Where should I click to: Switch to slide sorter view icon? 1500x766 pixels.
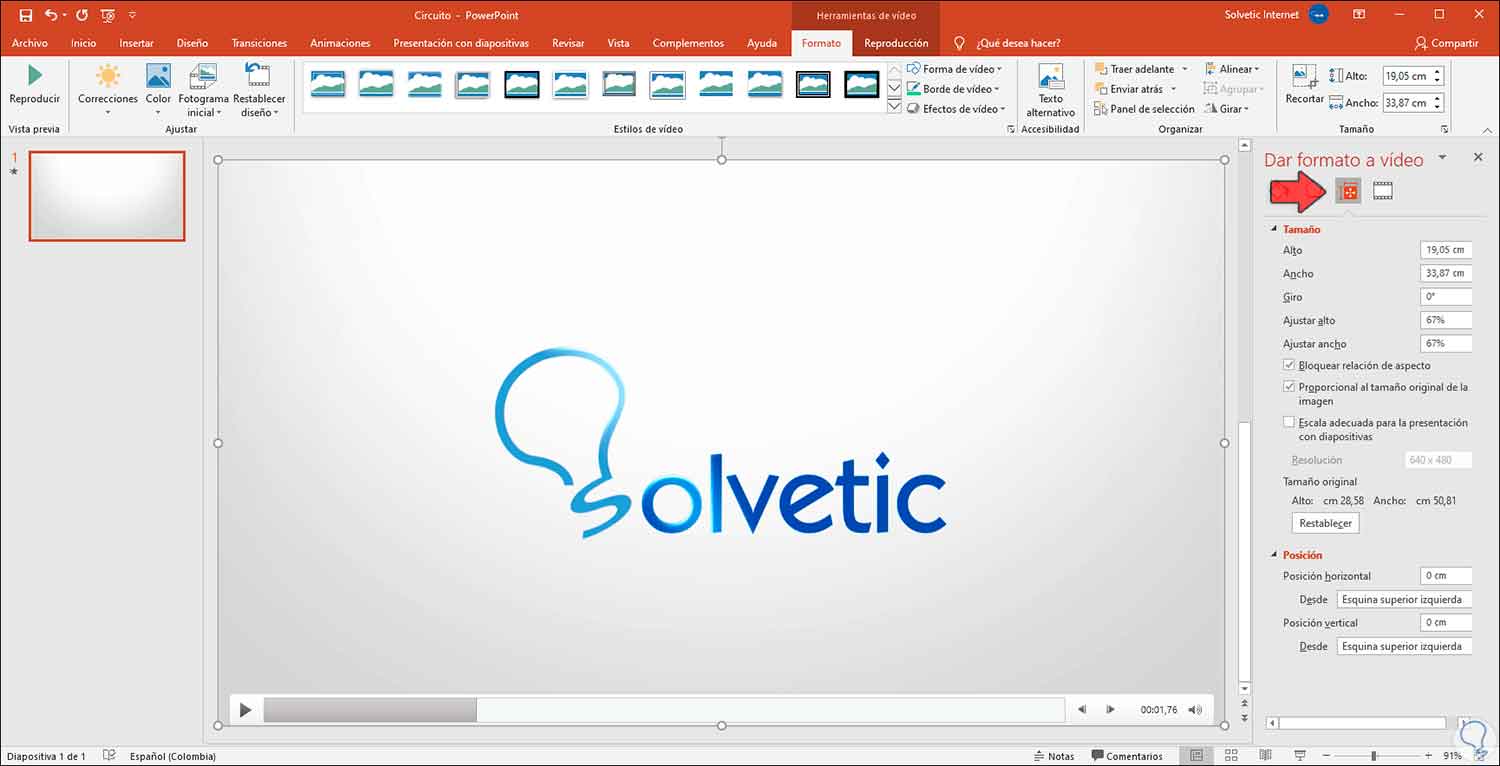click(x=1231, y=756)
